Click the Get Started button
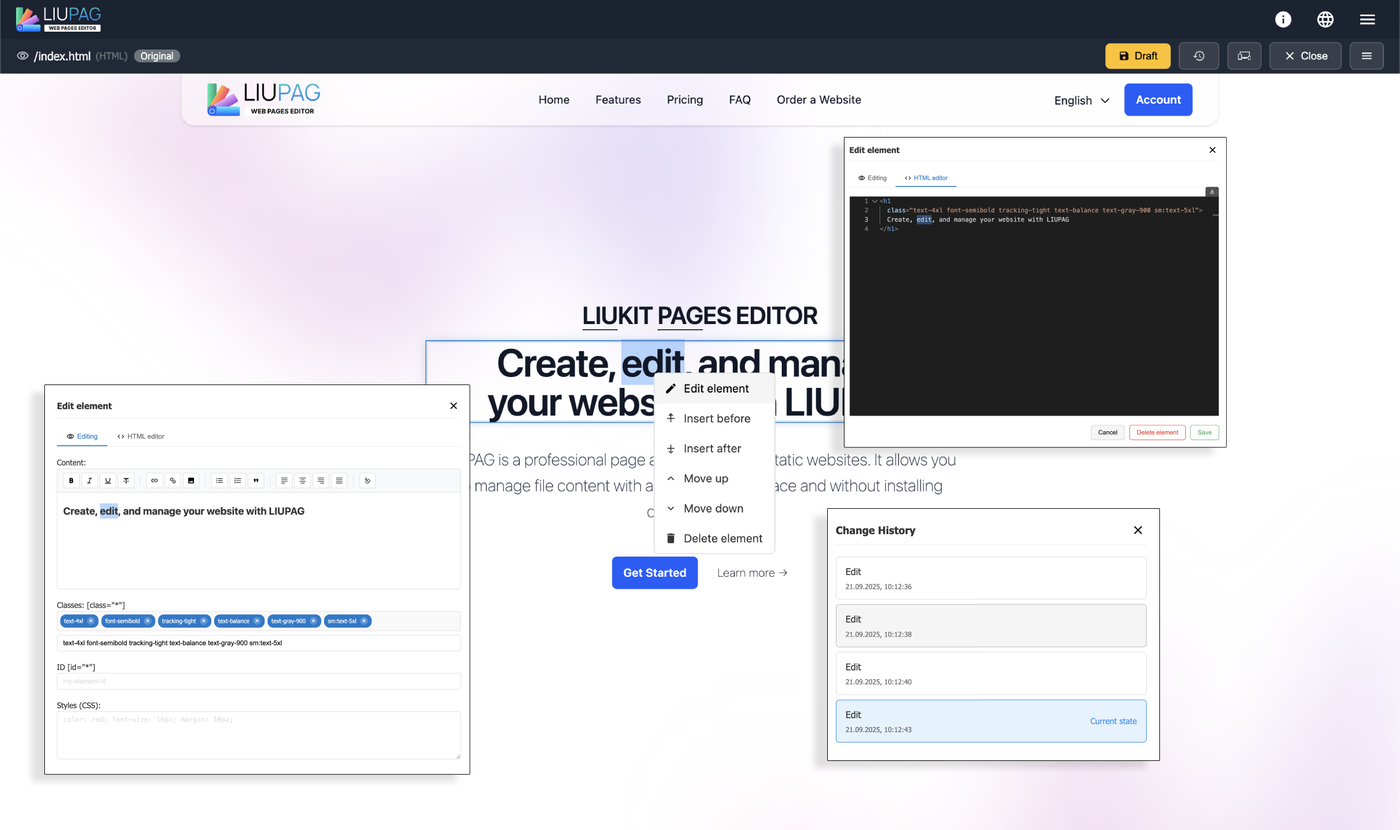The image size is (1400, 830). pos(654,573)
